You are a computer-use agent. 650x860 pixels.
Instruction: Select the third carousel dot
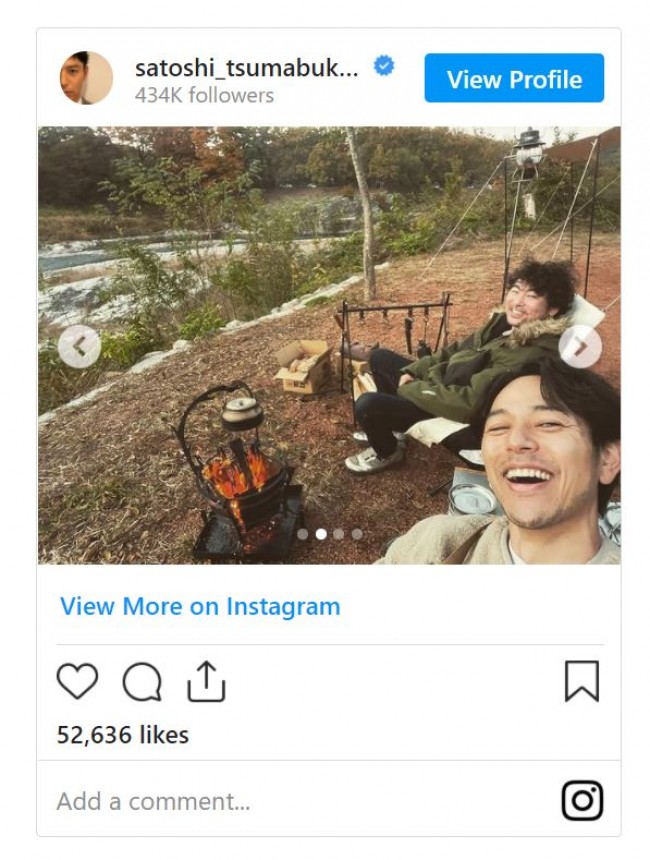[339, 534]
